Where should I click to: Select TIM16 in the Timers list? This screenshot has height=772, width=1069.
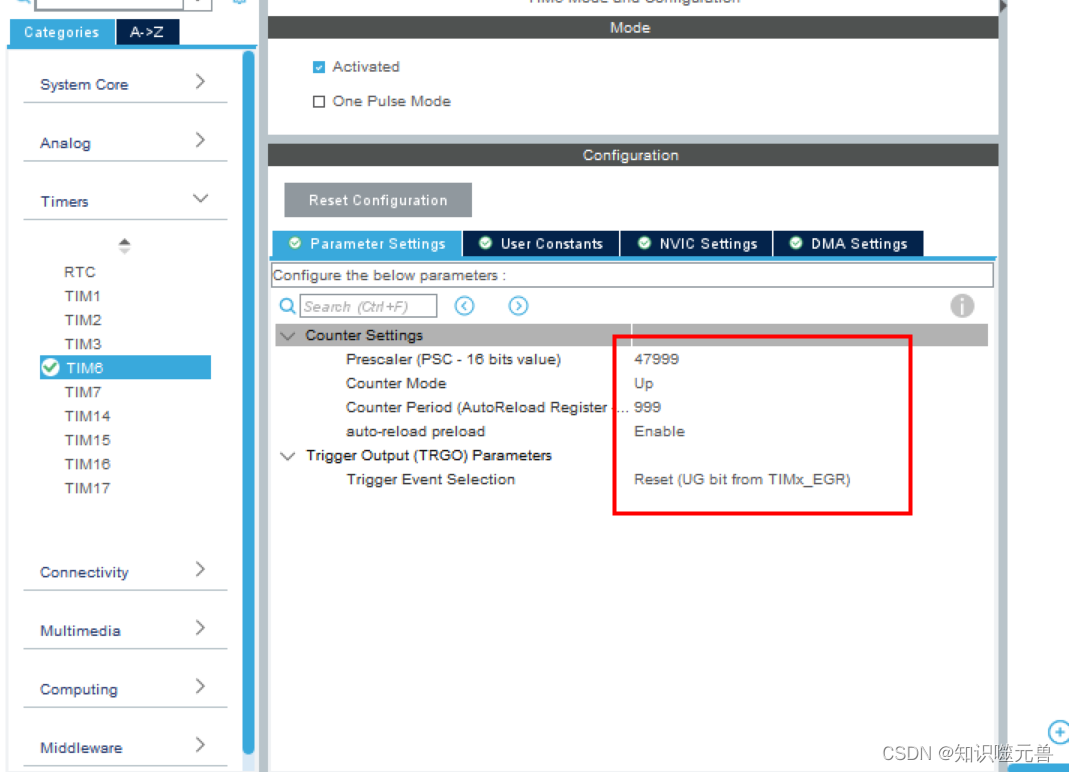tap(87, 464)
